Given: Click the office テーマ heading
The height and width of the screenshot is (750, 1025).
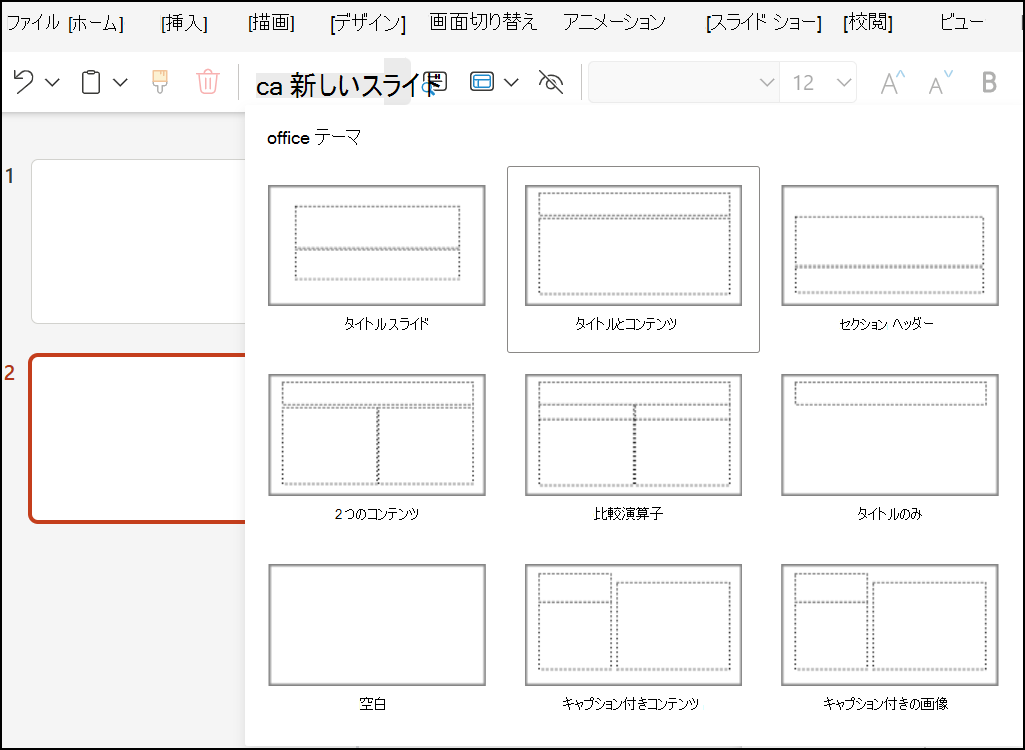Looking at the screenshot, I should click(x=314, y=138).
